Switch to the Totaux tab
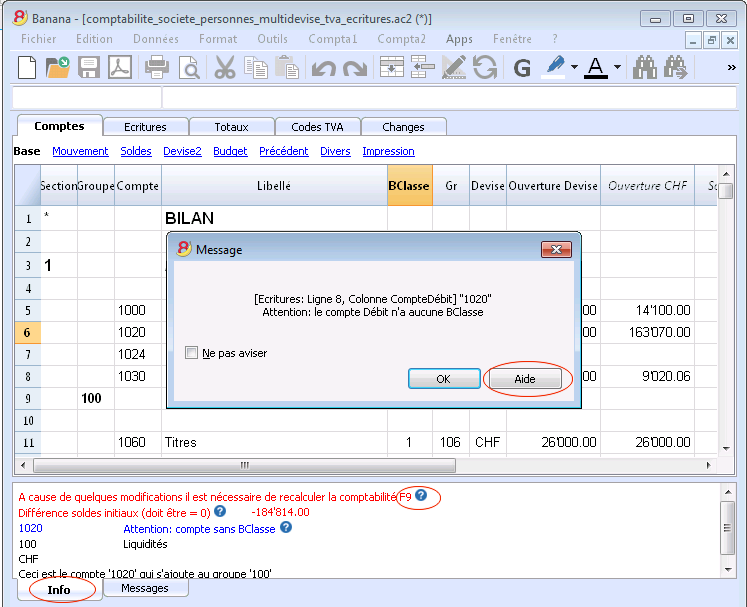747x607 pixels. [232, 127]
